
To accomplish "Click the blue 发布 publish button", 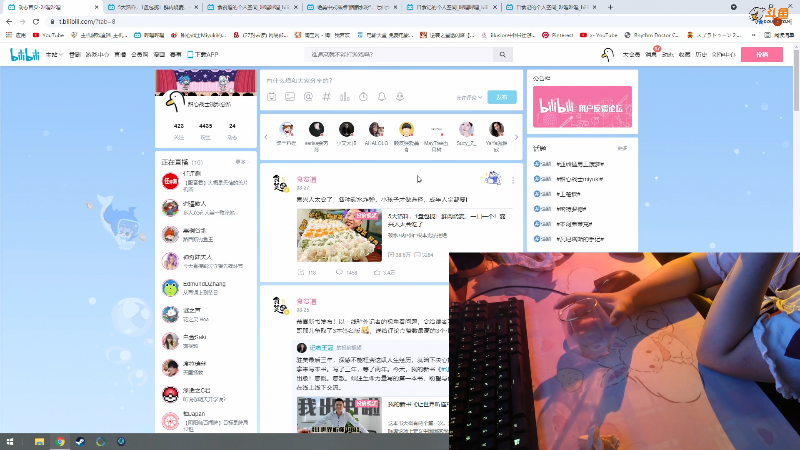I will 502,97.
